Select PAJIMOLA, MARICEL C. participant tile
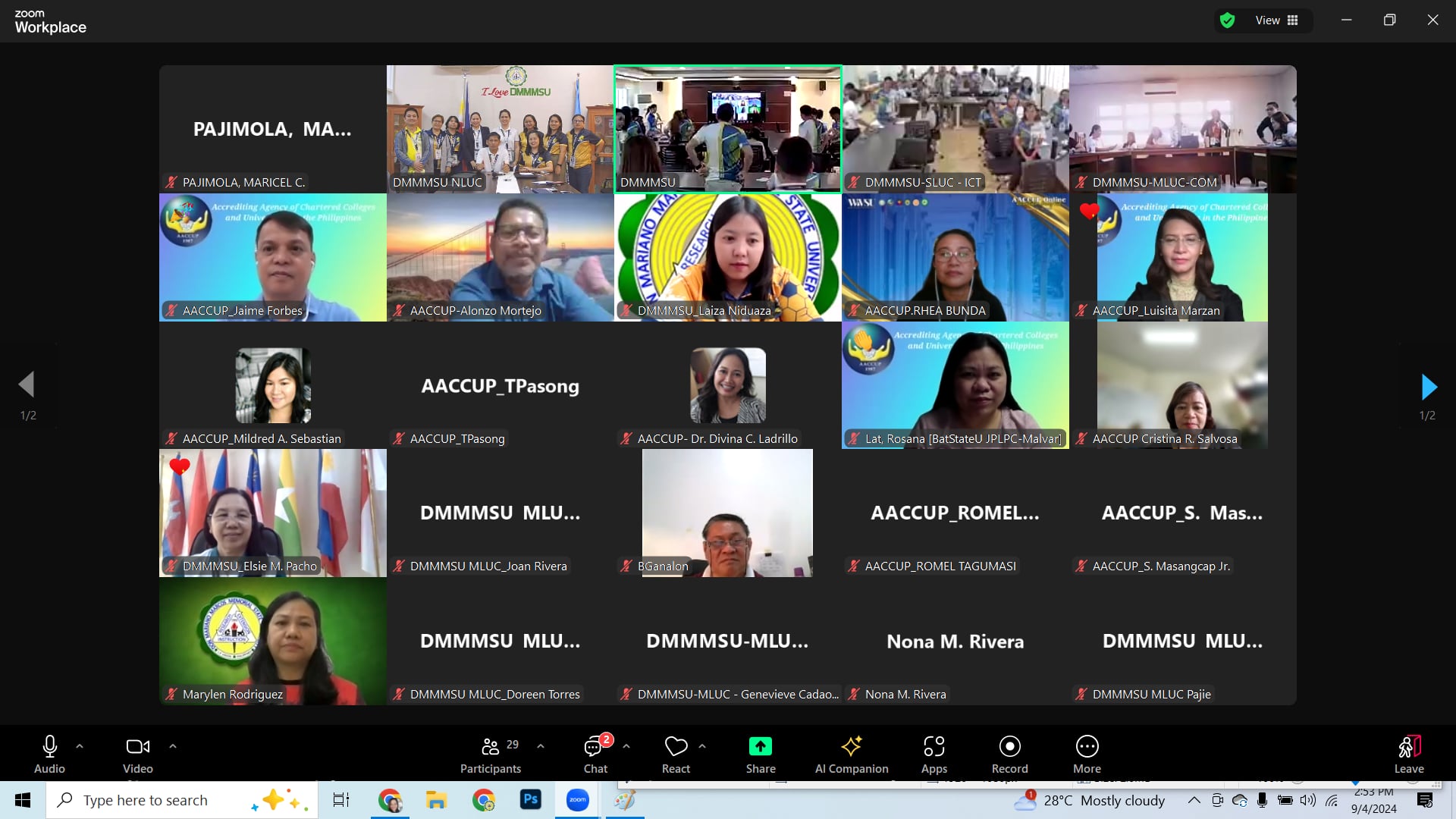 coord(273,129)
